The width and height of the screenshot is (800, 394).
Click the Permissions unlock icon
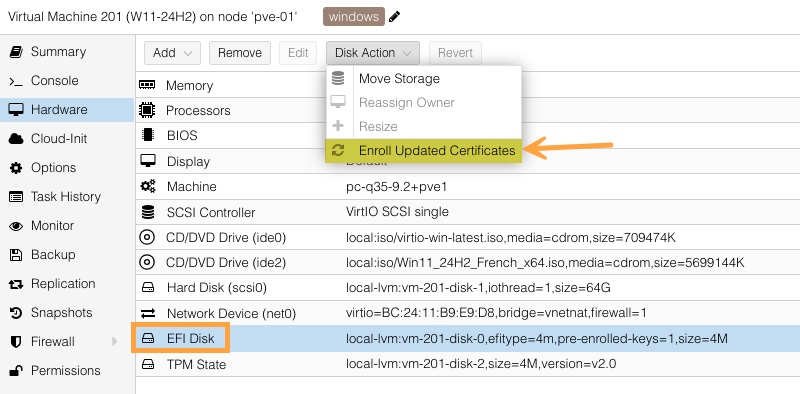tap(16, 371)
